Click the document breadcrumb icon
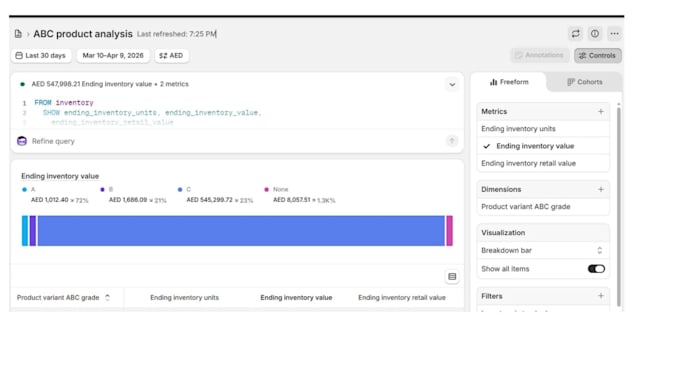Screen dimensions: 680x367 pyautogui.click(x=18, y=34)
